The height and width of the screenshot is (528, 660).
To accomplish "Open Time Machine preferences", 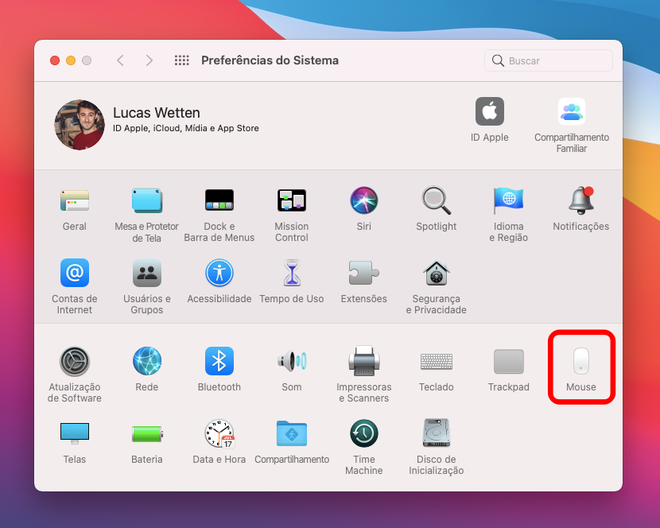I will click(x=364, y=433).
